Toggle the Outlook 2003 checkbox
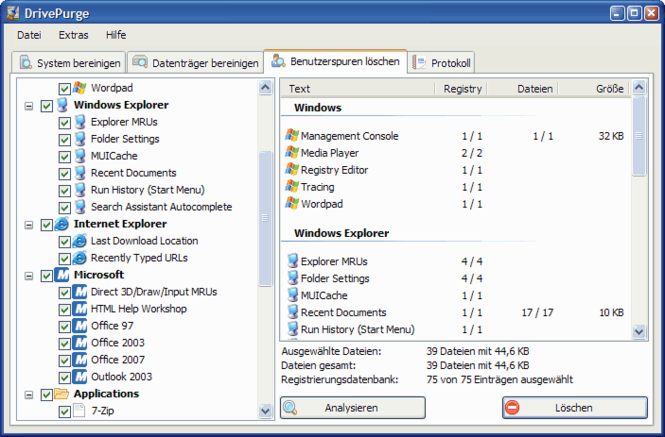The width and height of the screenshot is (665, 437). pos(65,377)
